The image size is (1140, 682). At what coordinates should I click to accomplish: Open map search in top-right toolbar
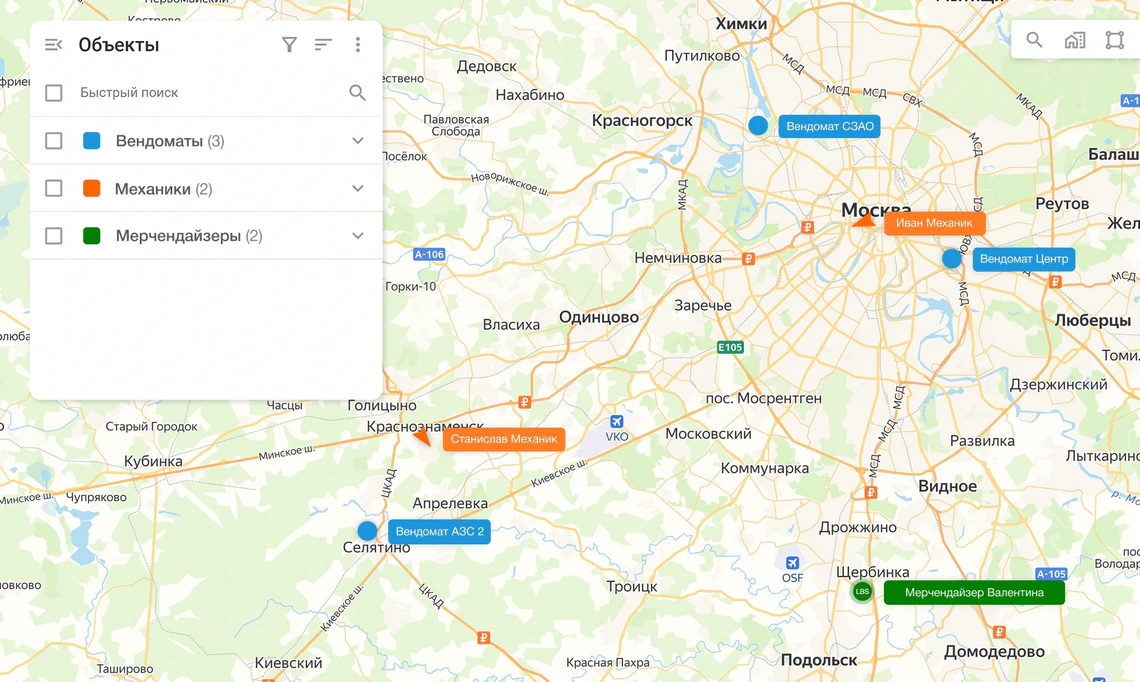tap(1034, 41)
